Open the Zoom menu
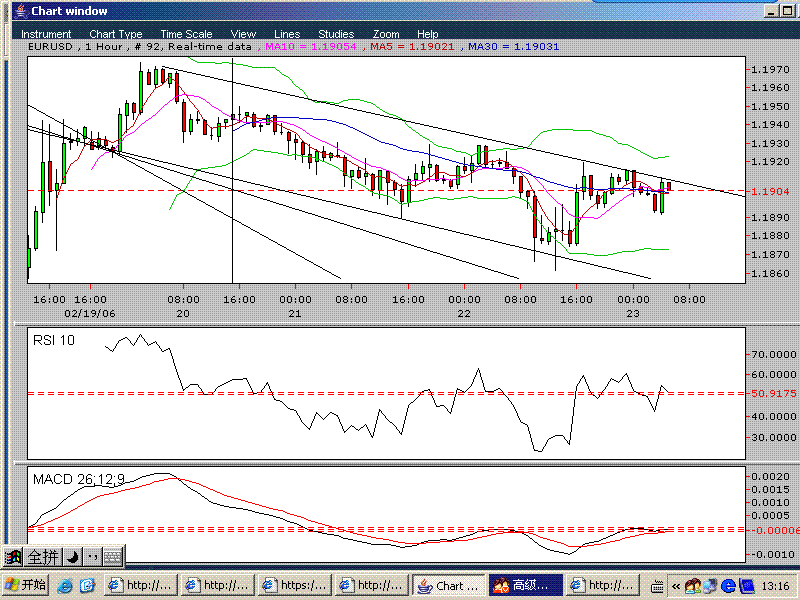 point(386,34)
